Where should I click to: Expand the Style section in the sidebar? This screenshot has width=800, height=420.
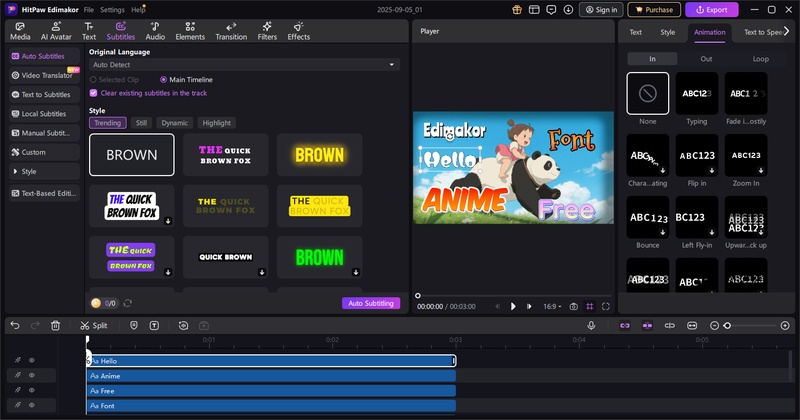(x=44, y=171)
